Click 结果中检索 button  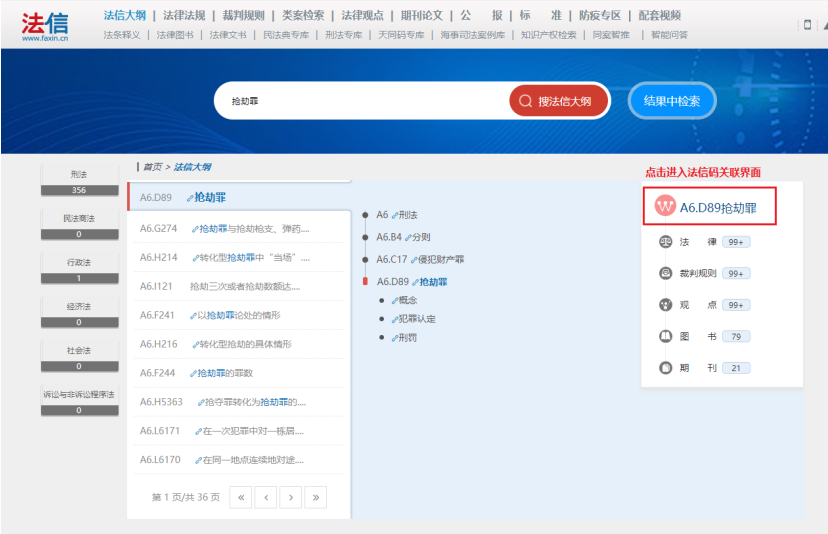(x=672, y=101)
